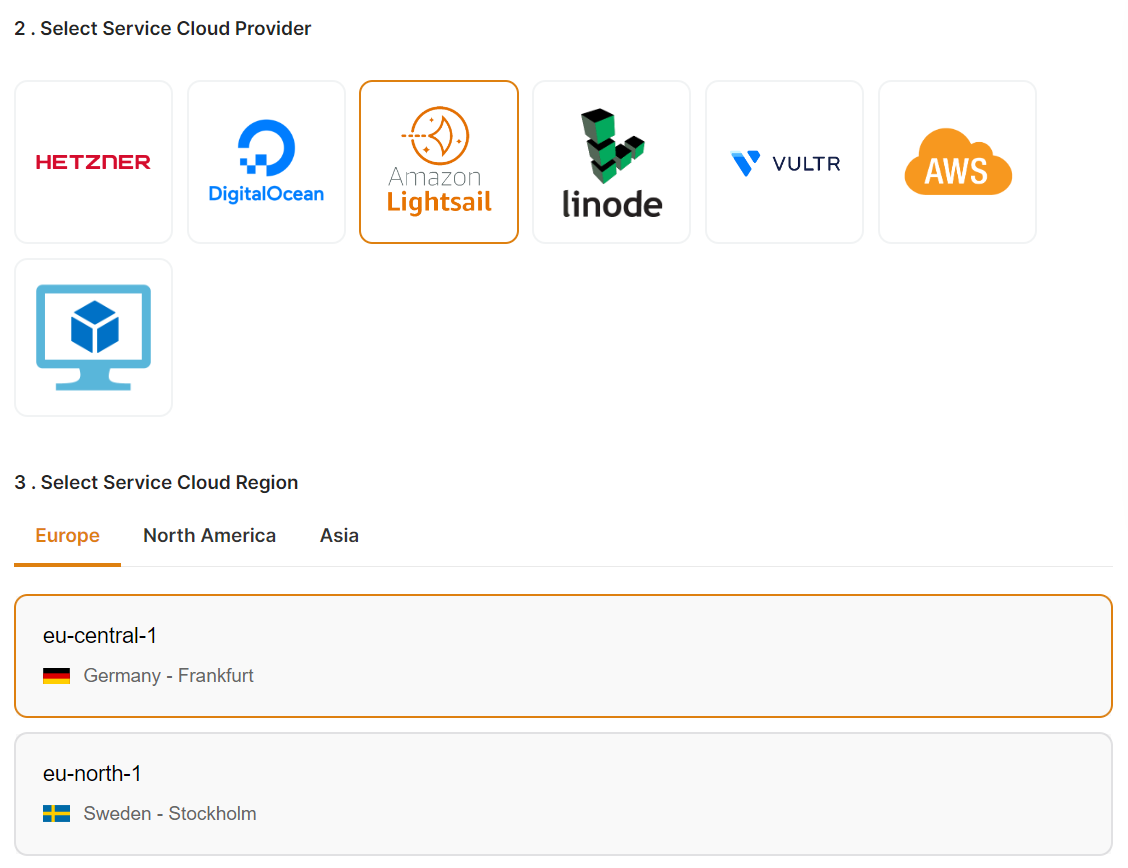Screen dimensions: 1128x868
Task: Click the German flag icon
Action: [56, 676]
